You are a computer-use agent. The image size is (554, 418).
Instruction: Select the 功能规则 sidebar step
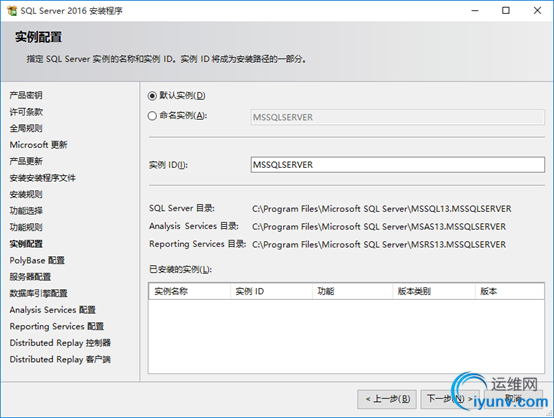tap(26, 227)
